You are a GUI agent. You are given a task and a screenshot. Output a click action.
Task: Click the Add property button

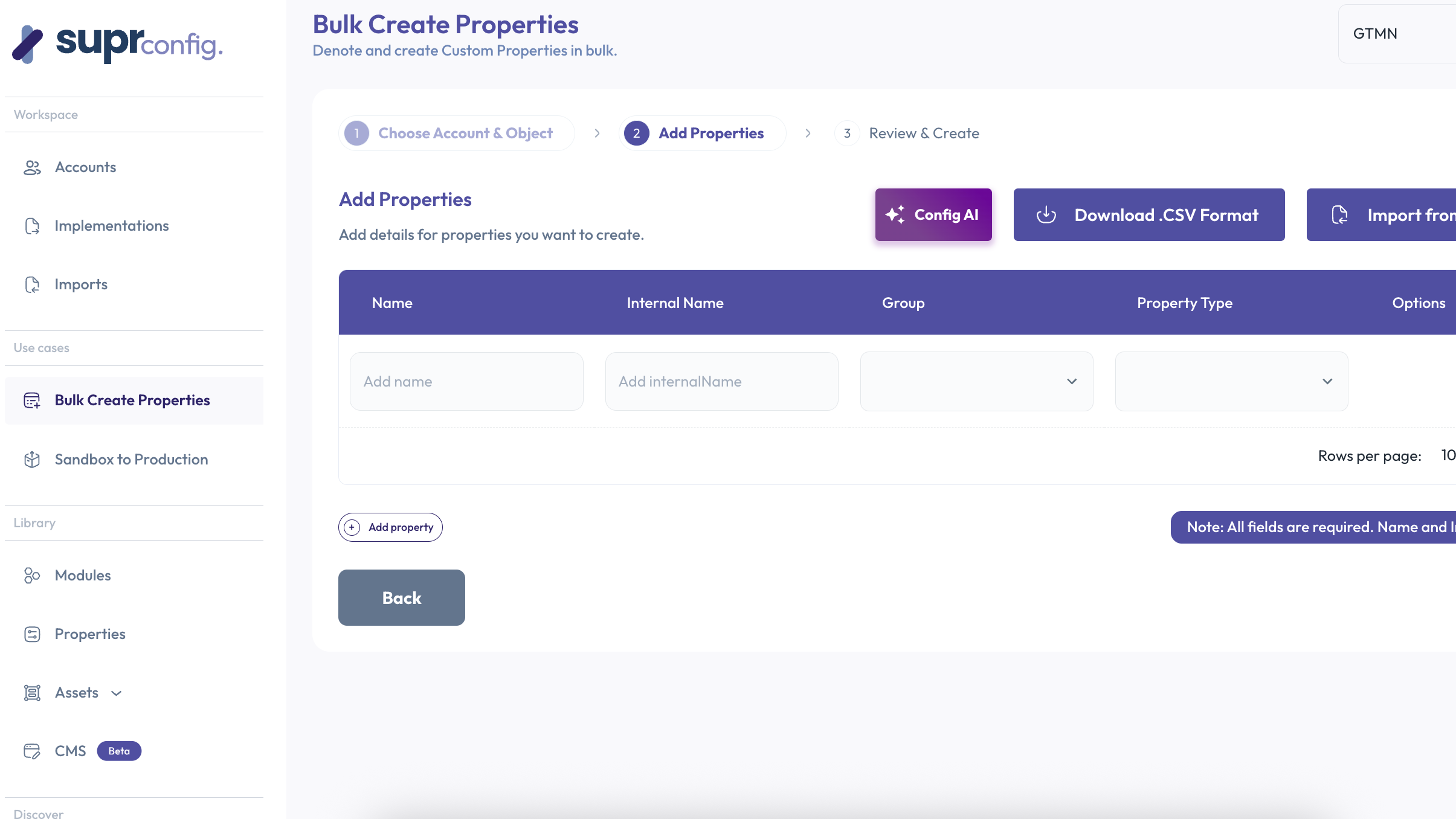pos(390,527)
